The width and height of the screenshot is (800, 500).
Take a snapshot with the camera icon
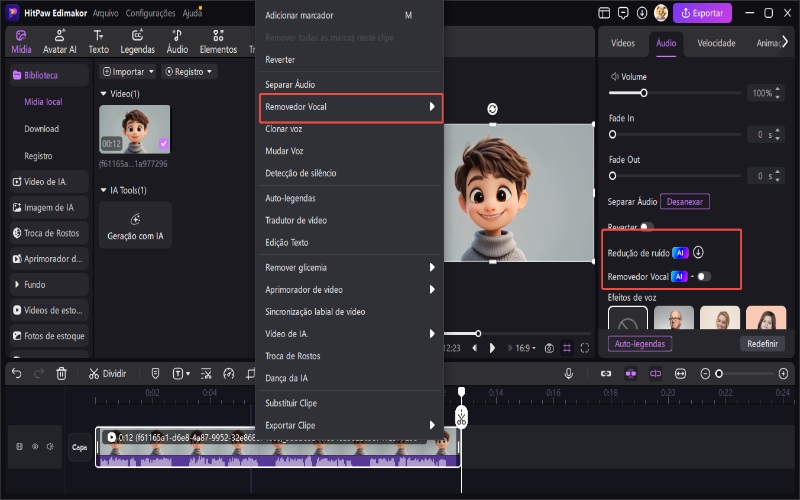point(548,348)
